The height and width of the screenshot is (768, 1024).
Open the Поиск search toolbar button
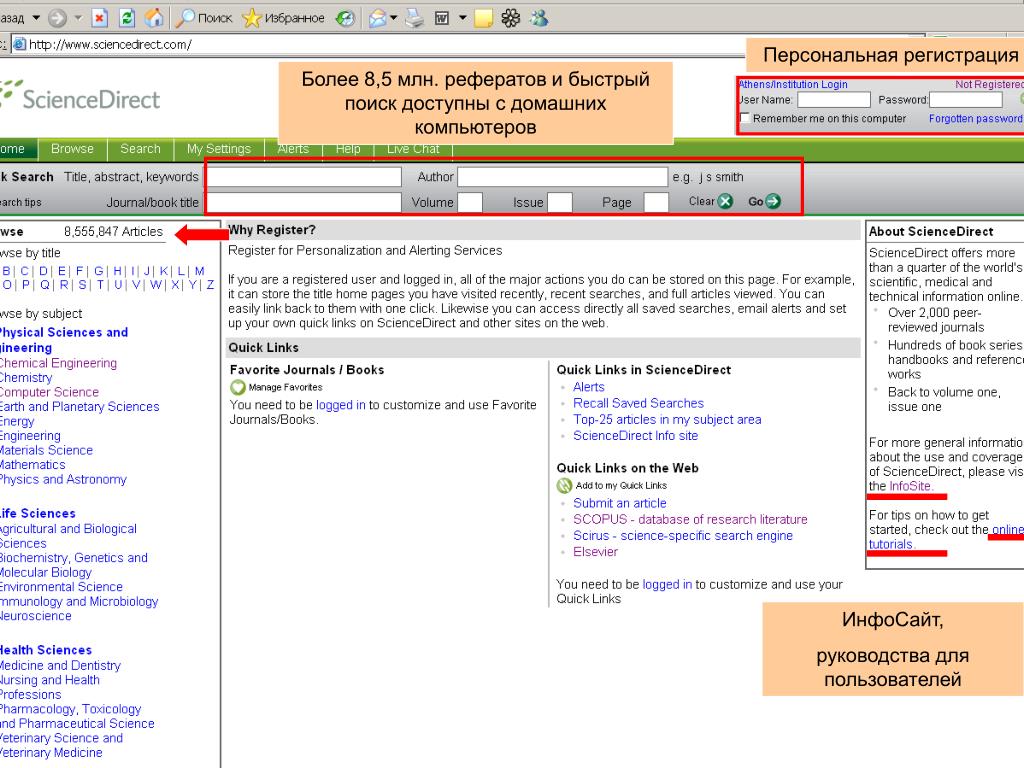point(204,18)
